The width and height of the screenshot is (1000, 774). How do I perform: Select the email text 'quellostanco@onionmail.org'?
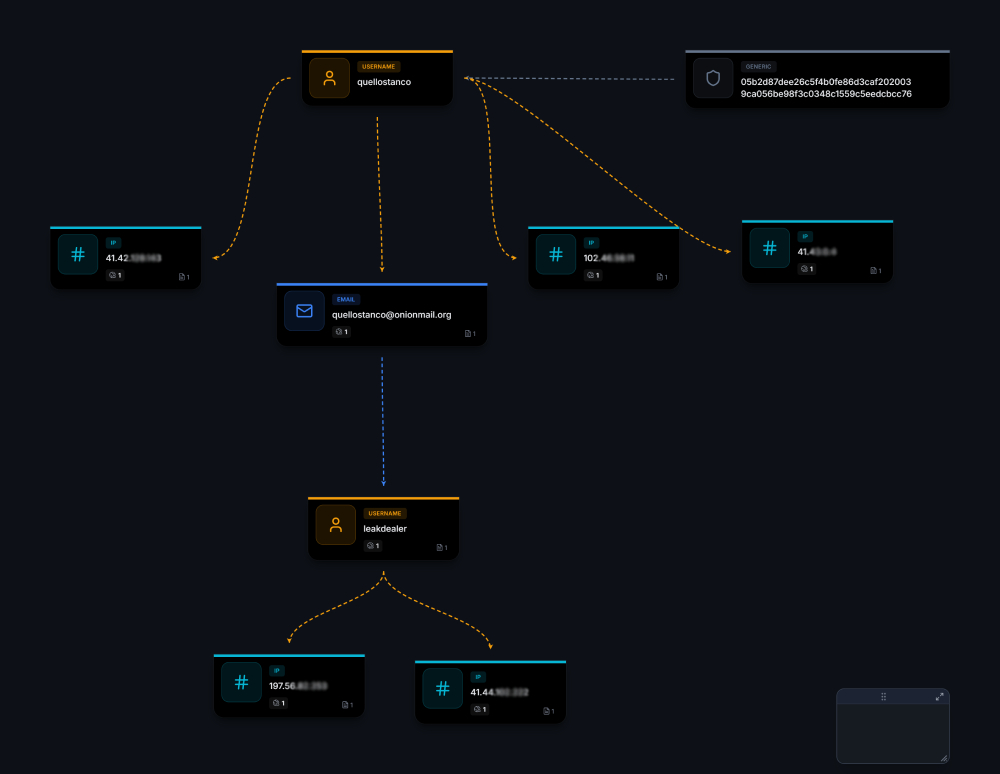click(392, 315)
